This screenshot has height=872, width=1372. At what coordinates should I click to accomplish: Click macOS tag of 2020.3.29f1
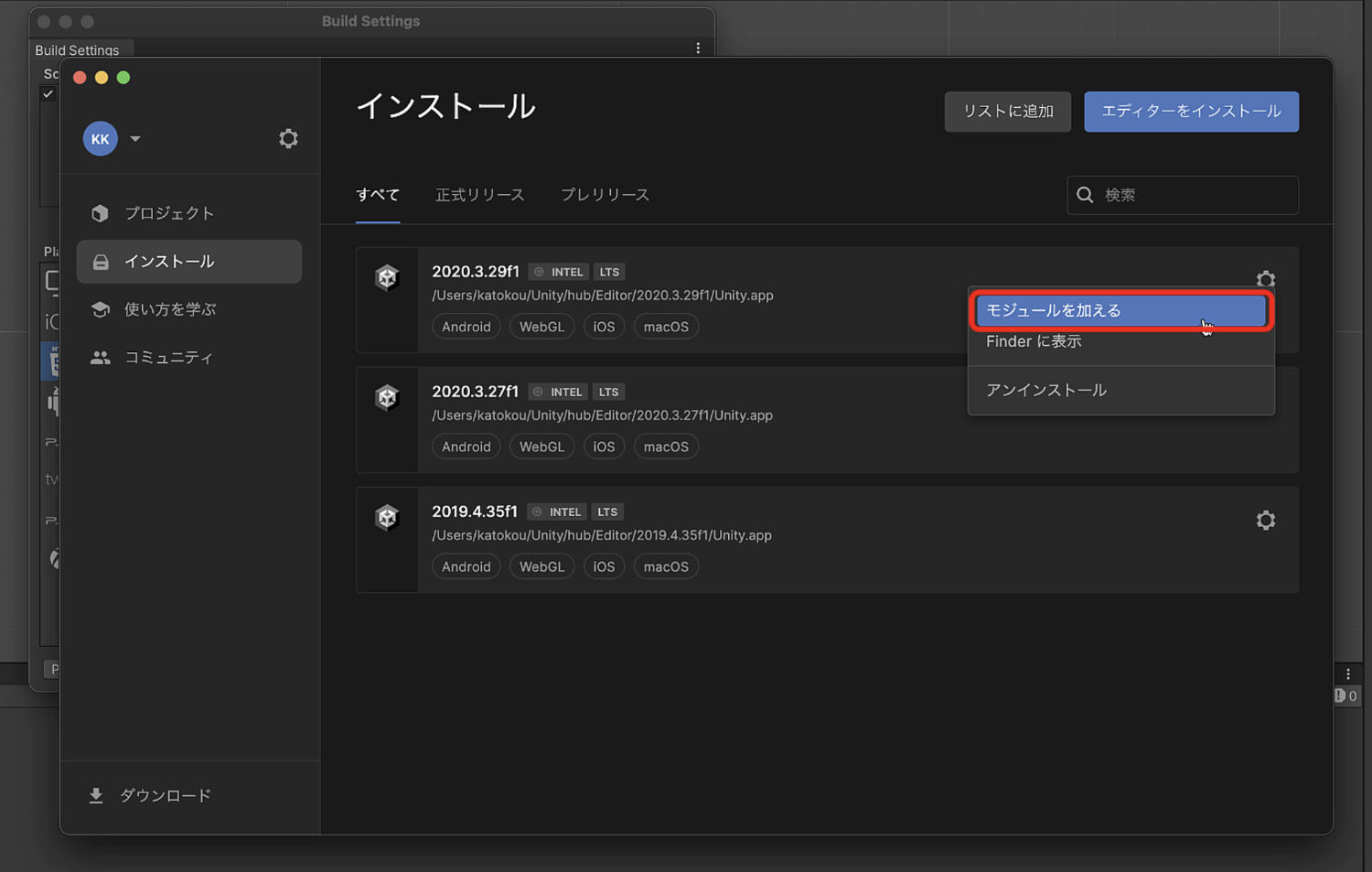[x=666, y=327]
